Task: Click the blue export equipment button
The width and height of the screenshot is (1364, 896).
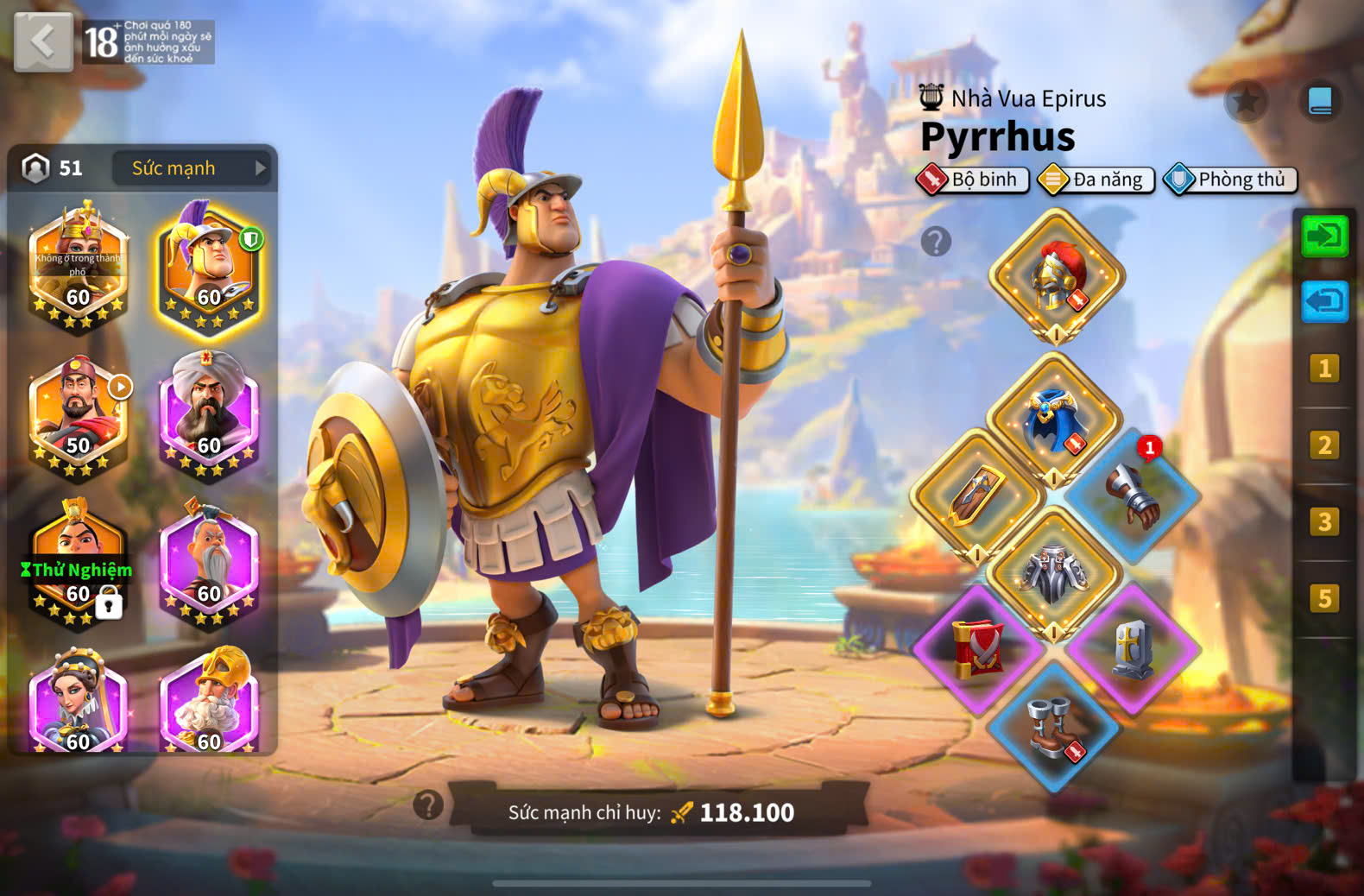Action: pos(1324,301)
